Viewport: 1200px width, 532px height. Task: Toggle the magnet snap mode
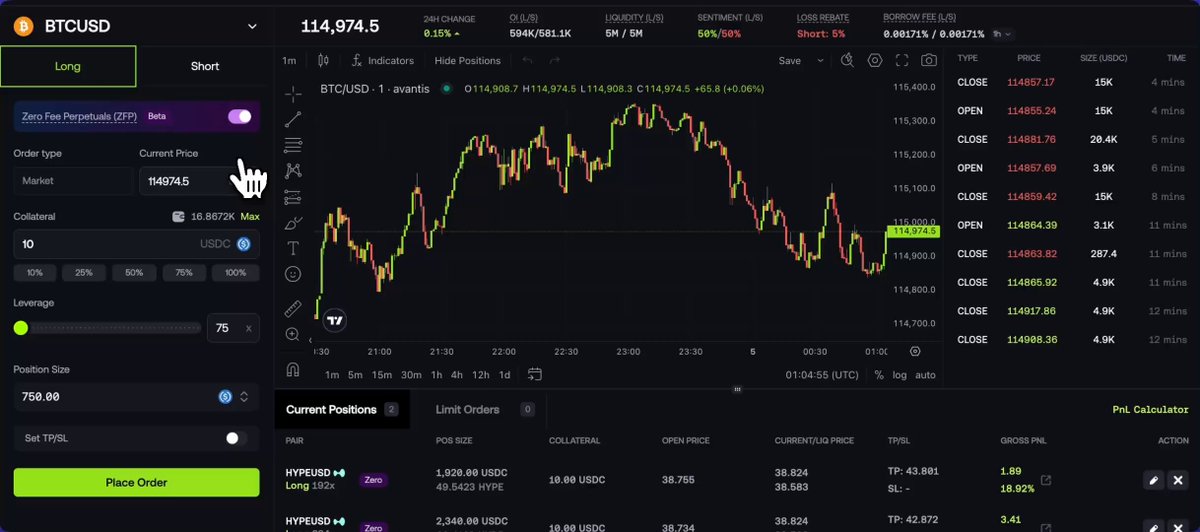click(293, 369)
